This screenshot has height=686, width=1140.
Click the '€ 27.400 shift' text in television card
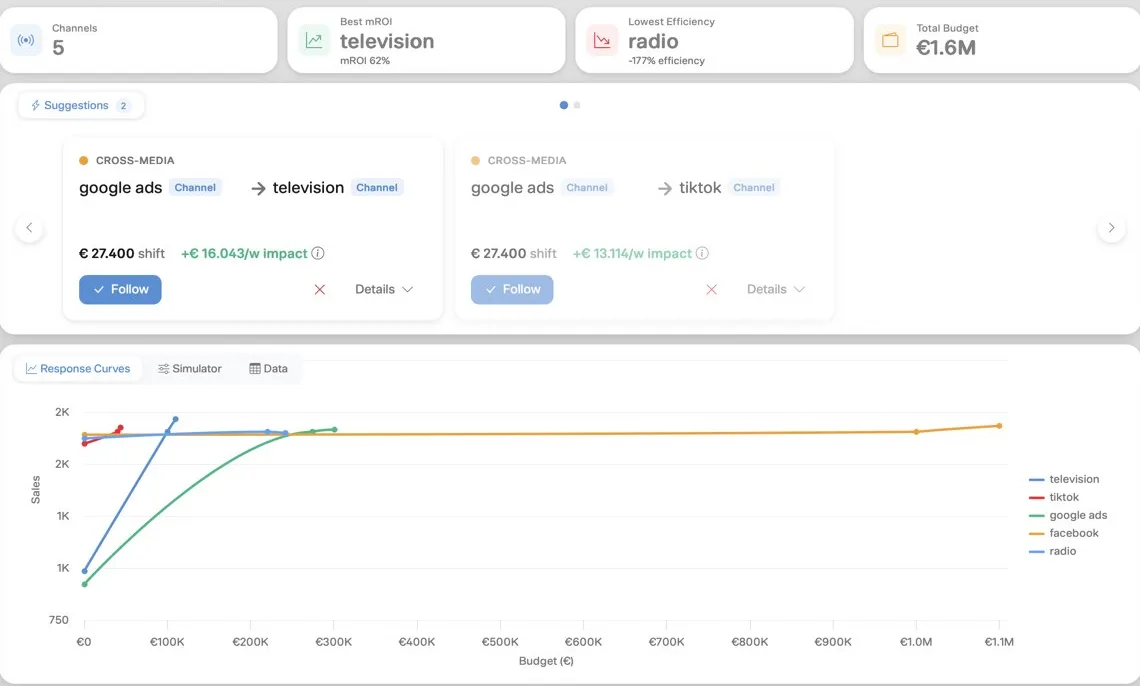[x=122, y=253]
